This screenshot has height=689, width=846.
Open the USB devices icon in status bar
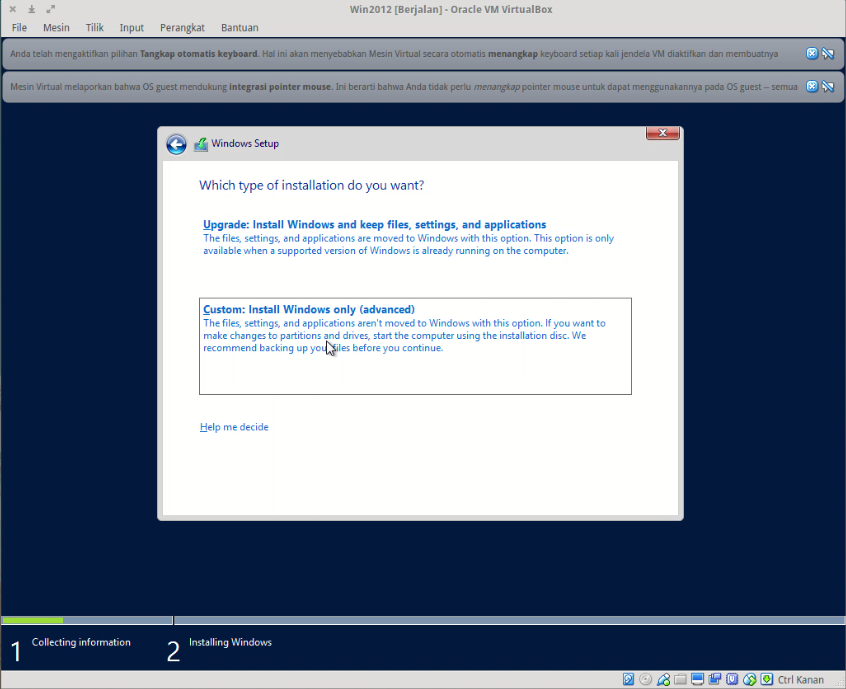click(731, 679)
